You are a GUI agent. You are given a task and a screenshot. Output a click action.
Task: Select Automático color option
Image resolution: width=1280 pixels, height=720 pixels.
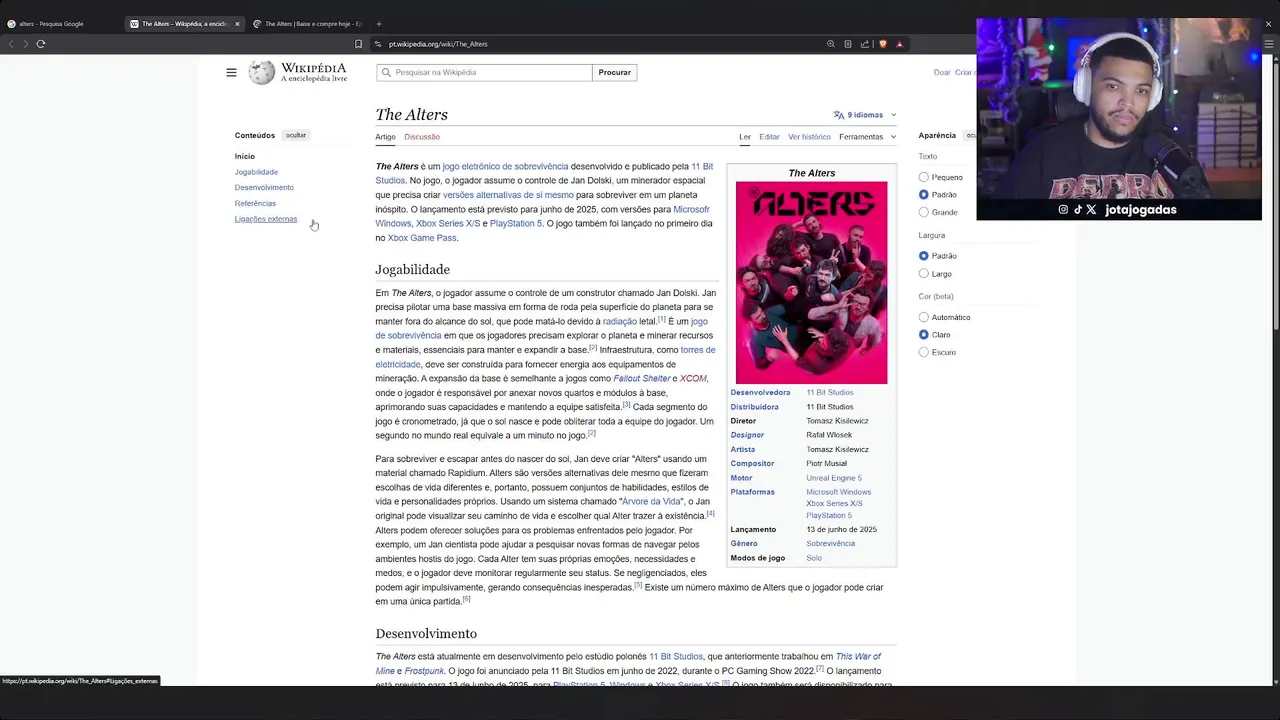(x=923, y=317)
